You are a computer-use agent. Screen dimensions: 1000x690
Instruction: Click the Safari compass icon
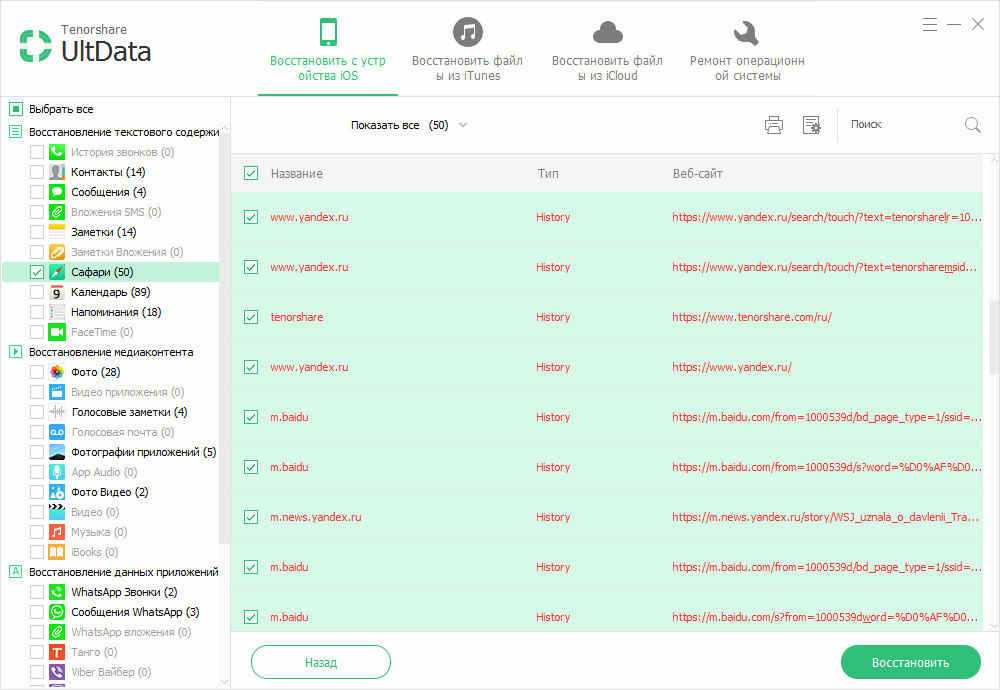click(57, 272)
